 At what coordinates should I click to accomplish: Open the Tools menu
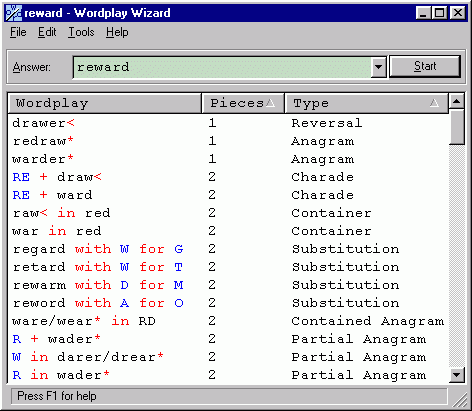(81, 32)
